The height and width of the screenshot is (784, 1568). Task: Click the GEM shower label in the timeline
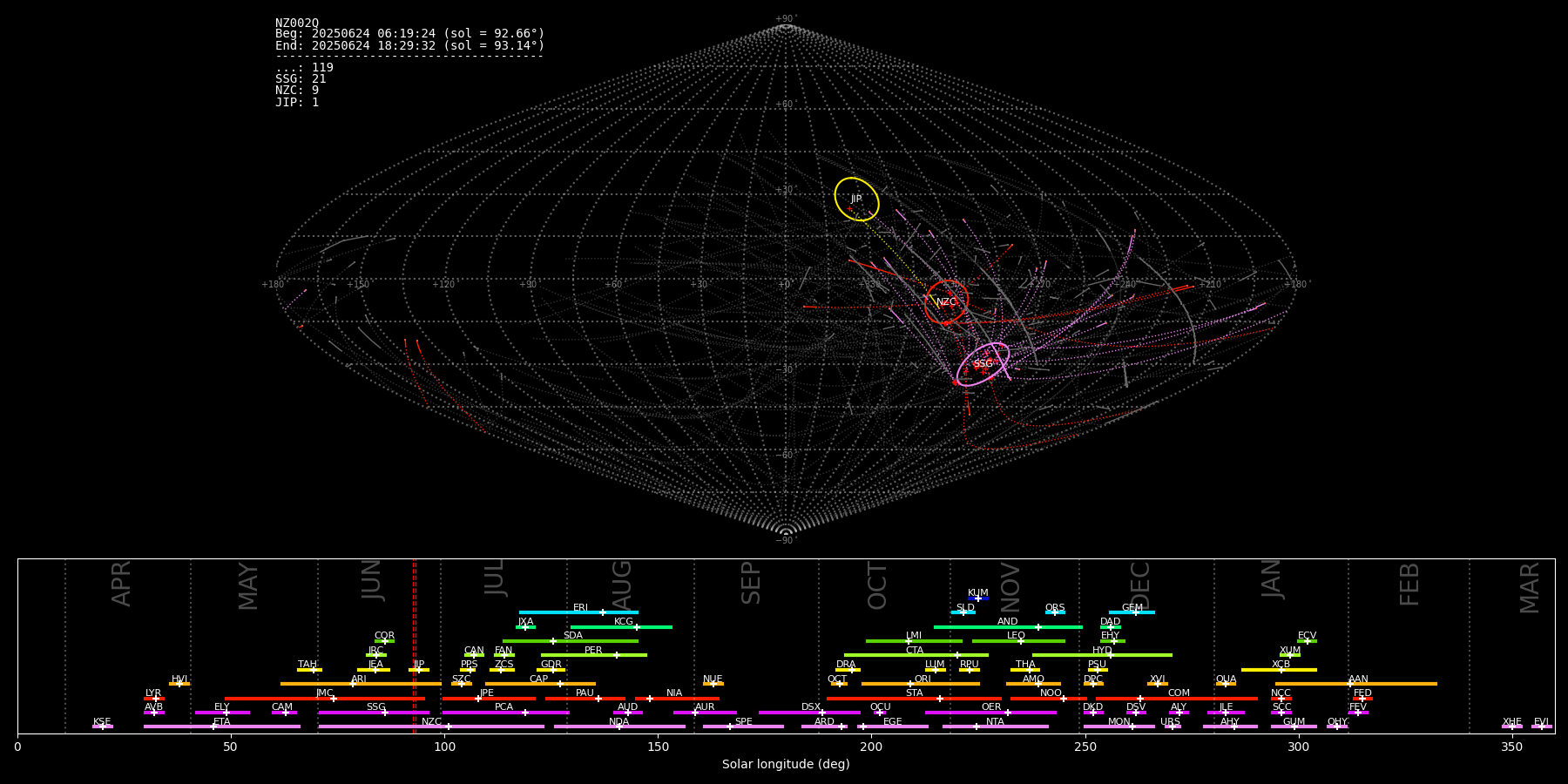pyautogui.click(x=1132, y=608)
